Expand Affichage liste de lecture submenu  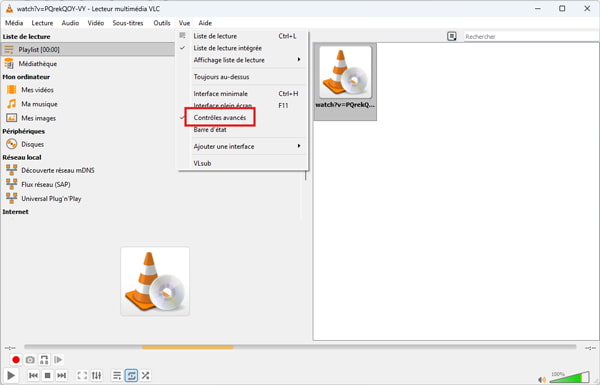click(243, 60)
